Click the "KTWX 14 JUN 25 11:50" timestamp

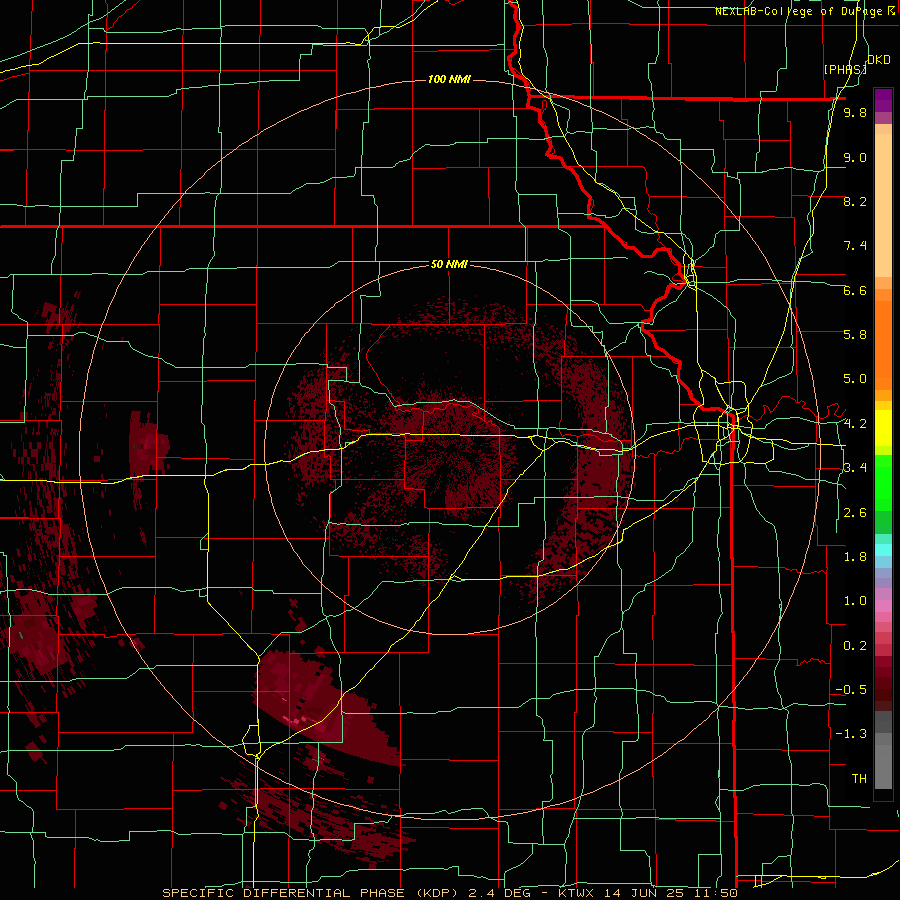[649, 893]
